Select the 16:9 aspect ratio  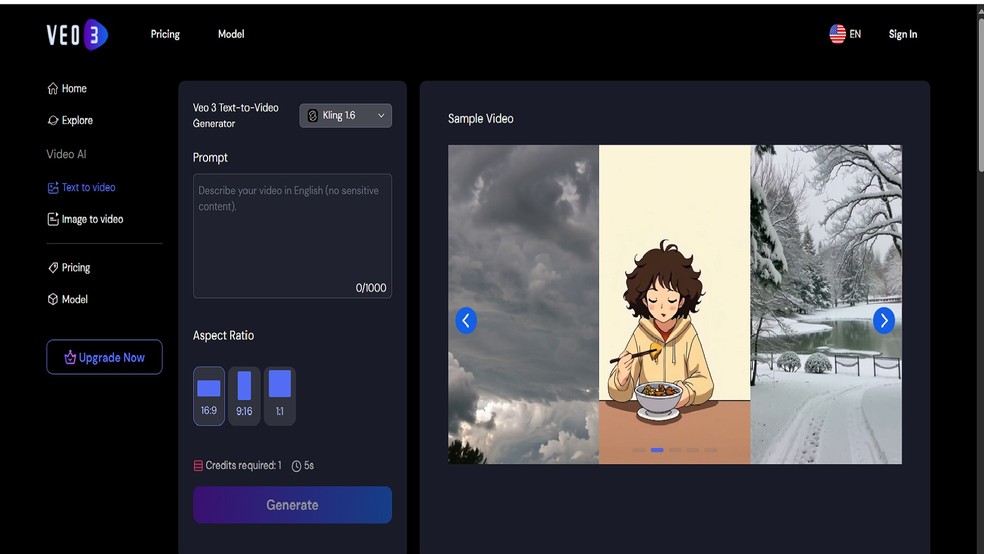click(x=209, y=396)
